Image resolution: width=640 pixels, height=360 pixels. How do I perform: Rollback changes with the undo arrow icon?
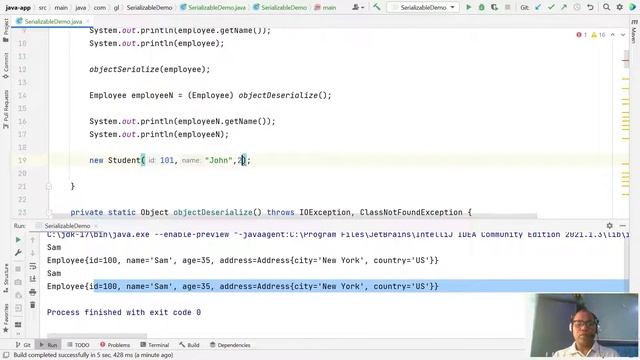click(590, 7)
